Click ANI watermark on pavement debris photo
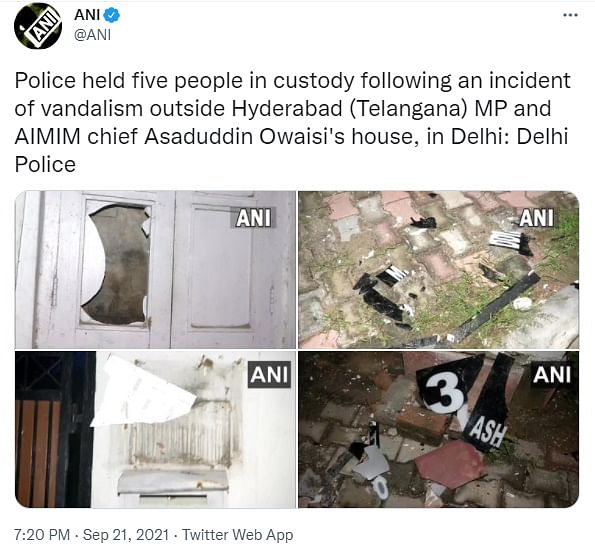This screenshot has width=595, height=548. [x=537, y=218]
